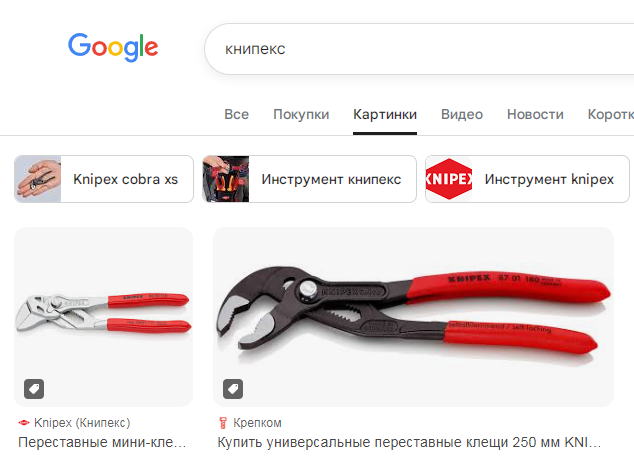Click the Крепком site favicon
The height and width of the screenshot is (465, 634).
coord(223,423)
